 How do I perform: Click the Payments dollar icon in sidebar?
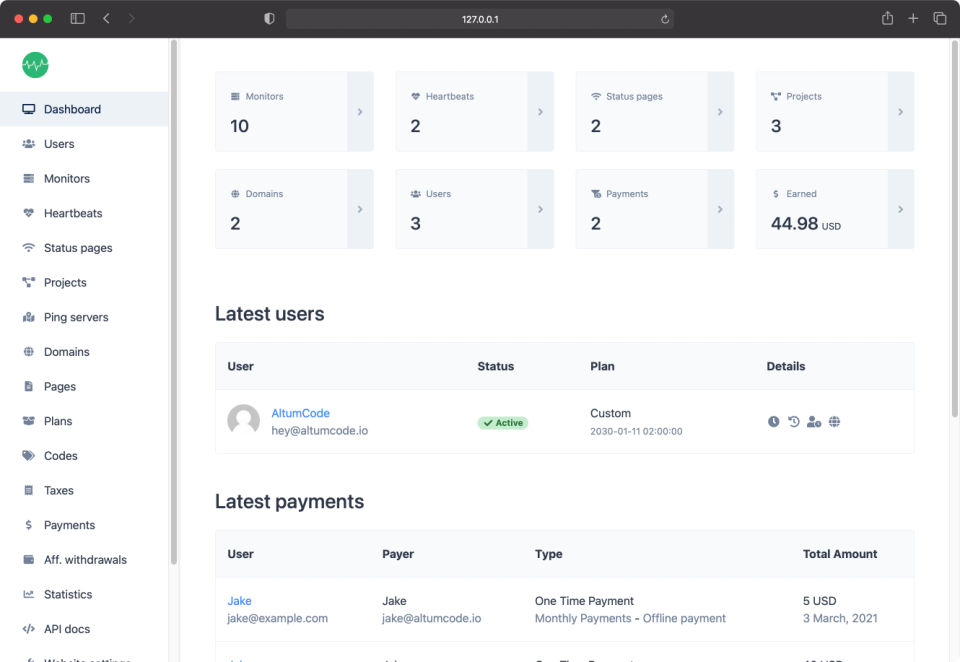[28, 525]
